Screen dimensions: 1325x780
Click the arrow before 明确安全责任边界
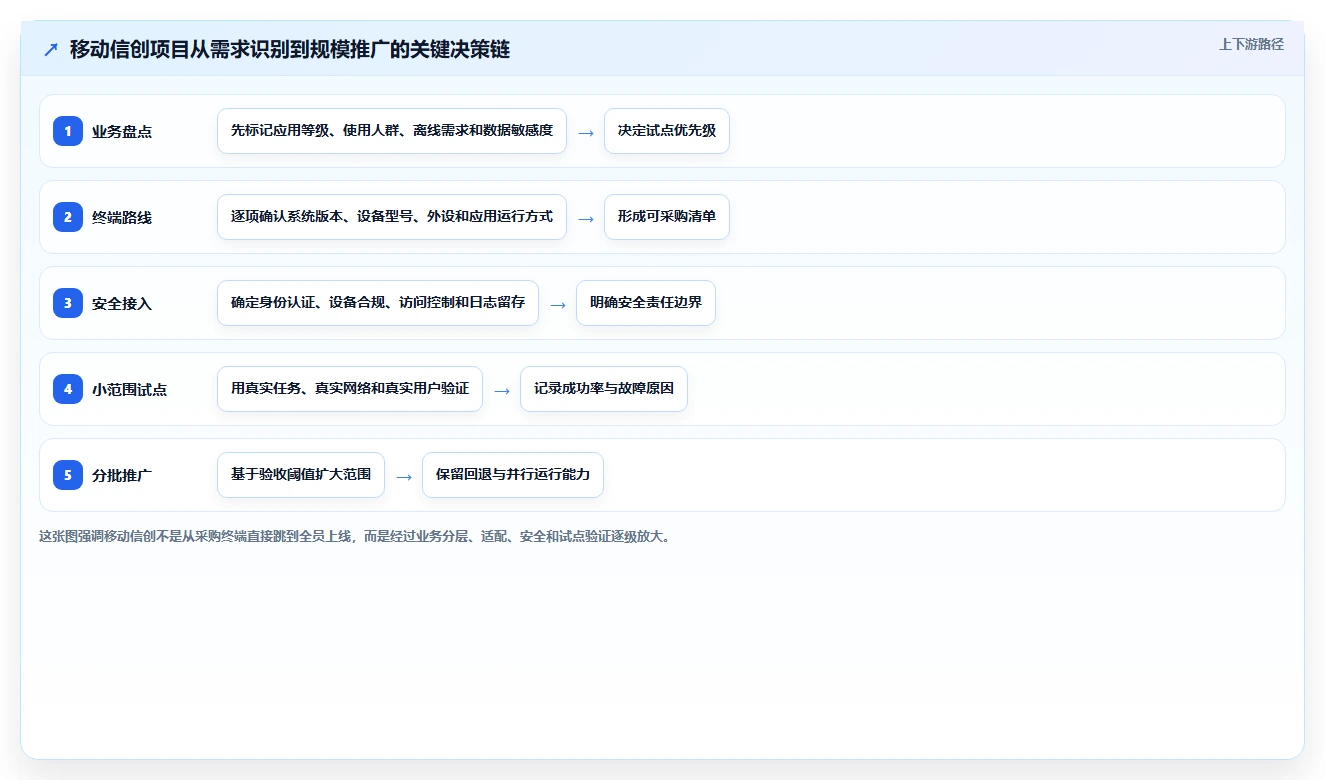558,304
